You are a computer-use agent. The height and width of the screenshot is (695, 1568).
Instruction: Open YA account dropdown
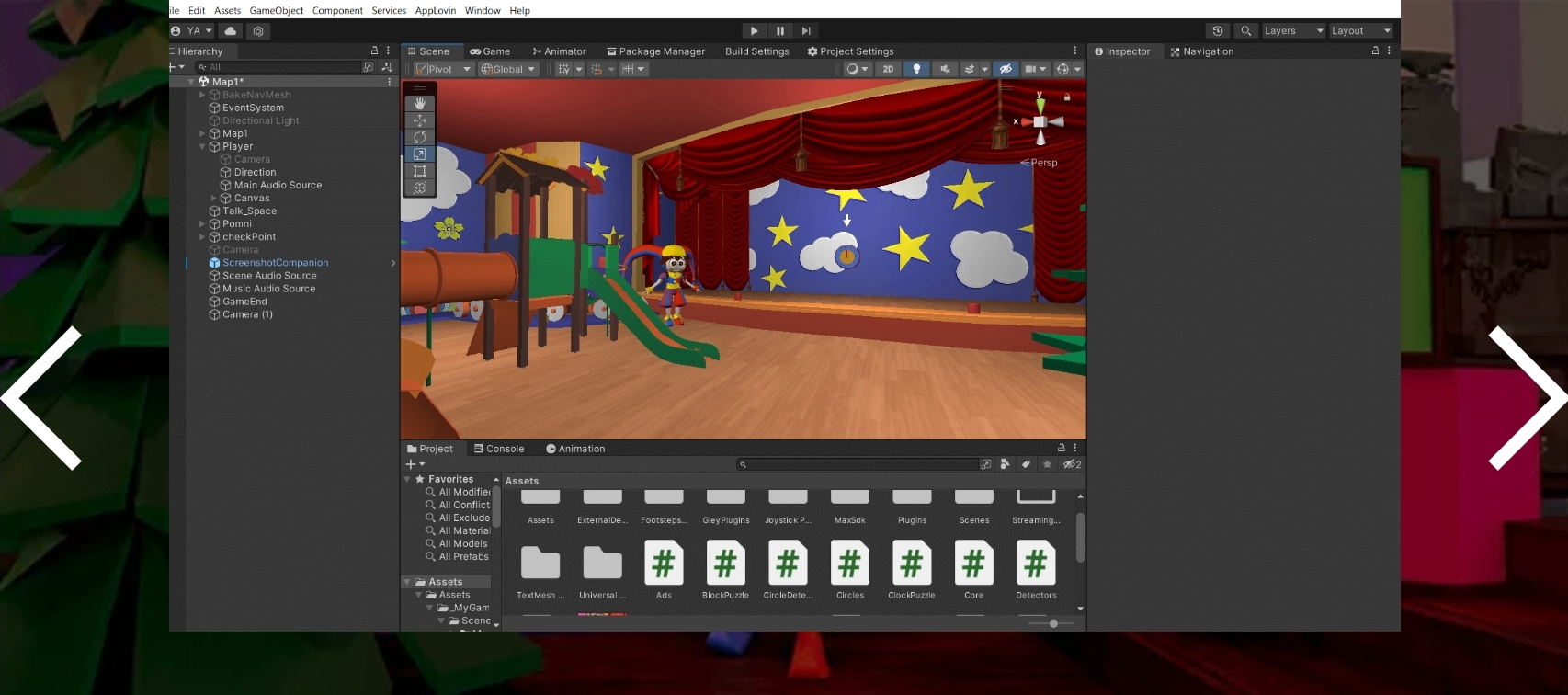[192, 30]
